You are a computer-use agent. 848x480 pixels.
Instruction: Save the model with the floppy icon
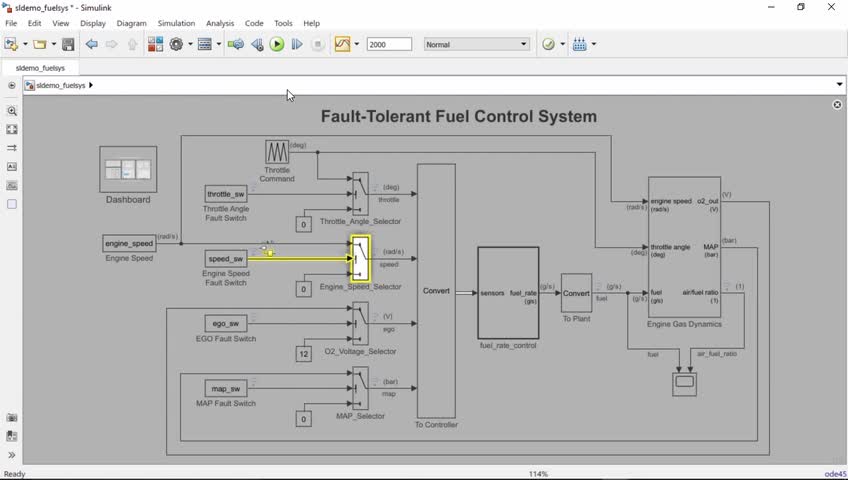(68, 44)
